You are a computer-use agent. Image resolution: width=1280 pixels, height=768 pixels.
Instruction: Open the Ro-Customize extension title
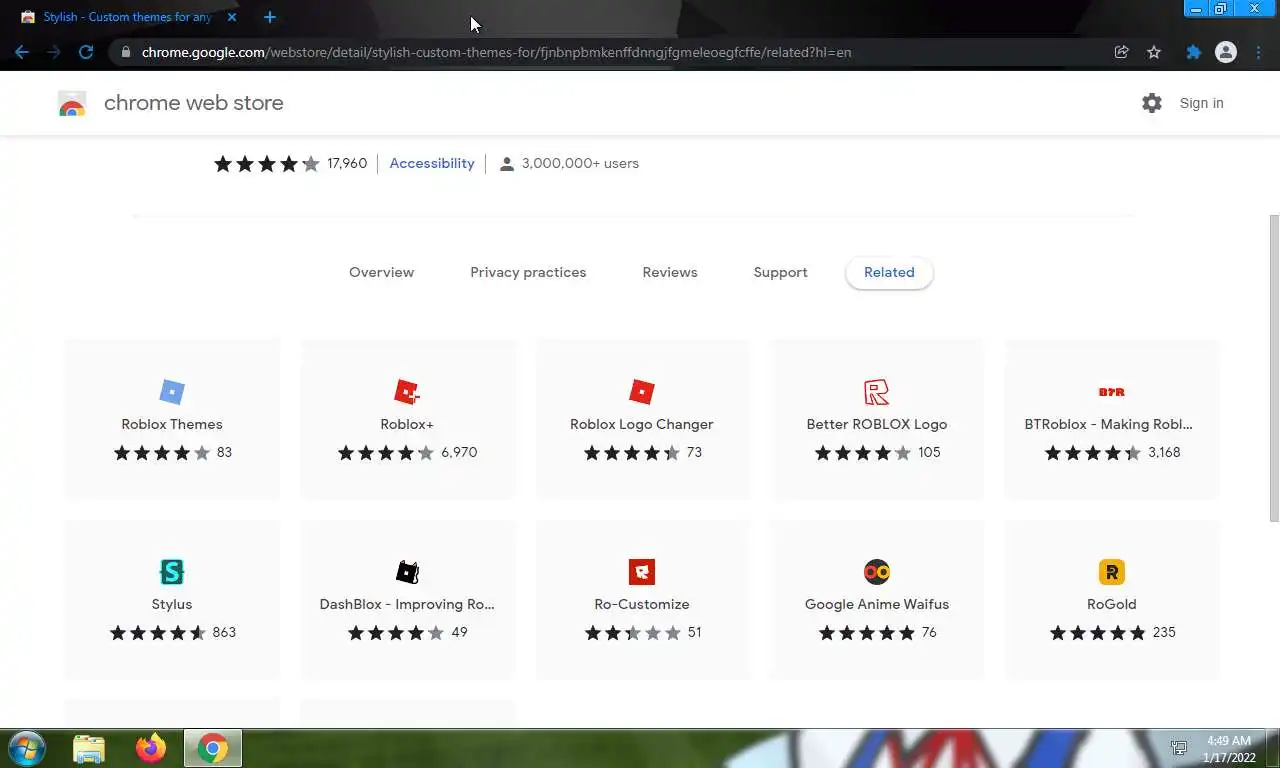point(642,604)
